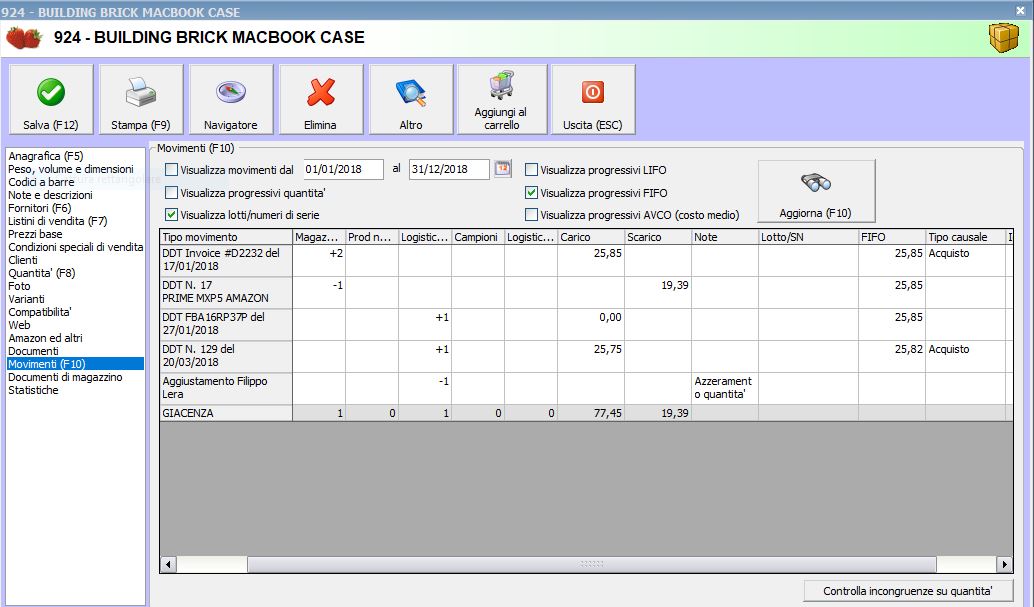Click the Azzeramento quantita' note cell
Screen dimensions: 1034x607
tap(725, 388)
